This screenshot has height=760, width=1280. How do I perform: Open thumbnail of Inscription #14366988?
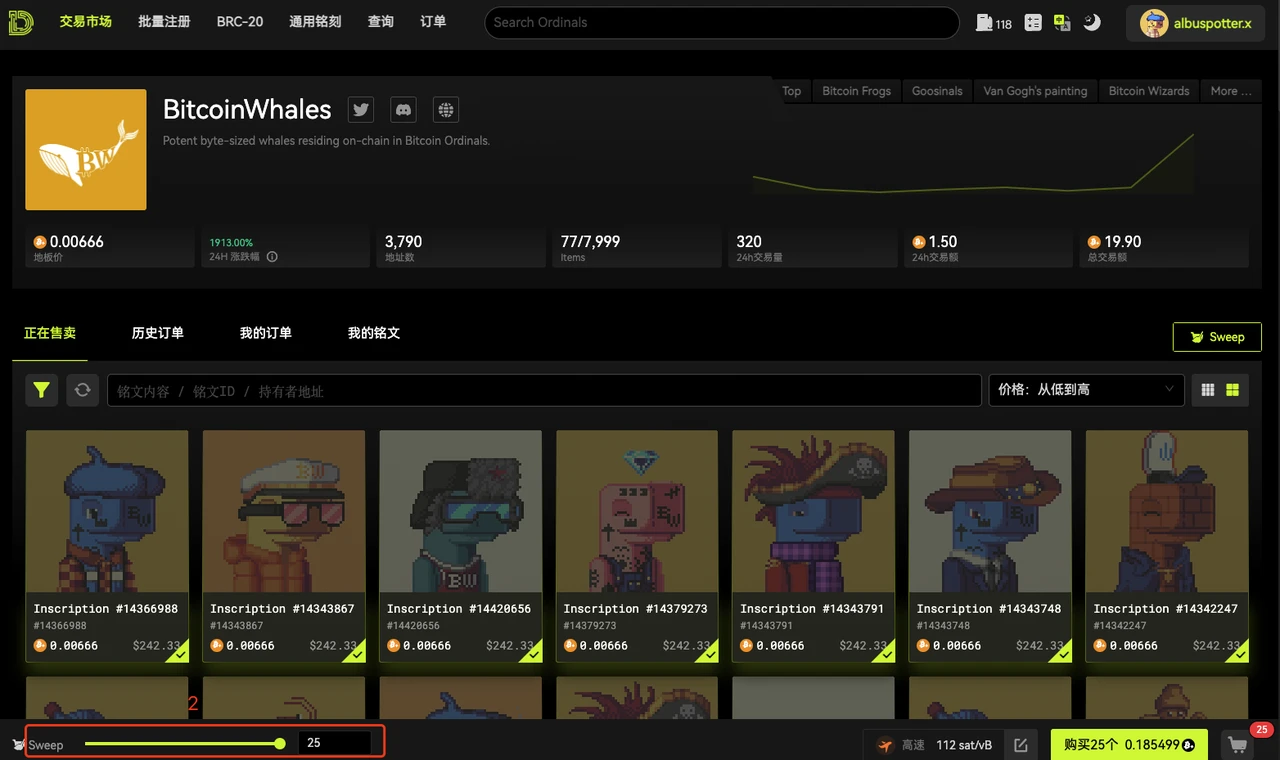107,512
